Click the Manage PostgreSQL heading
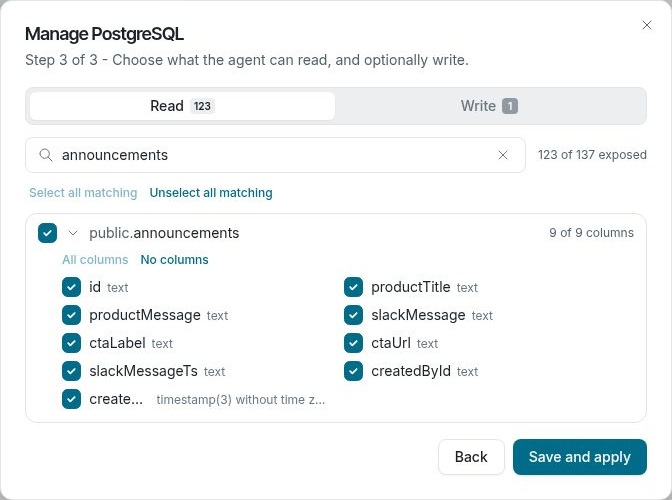 pyautogui.click(x=105, y=34)
